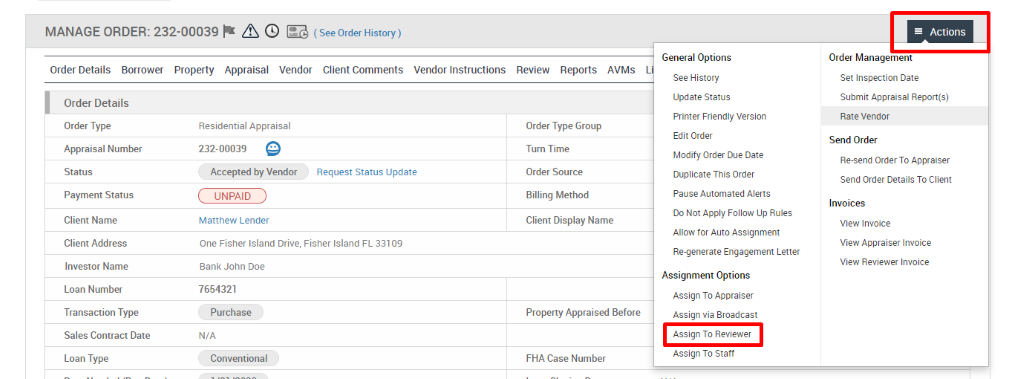Choose Assign To Reviewer option
Image resolution: width=1024 pixels, height=379 pixels.
[712, 335]
